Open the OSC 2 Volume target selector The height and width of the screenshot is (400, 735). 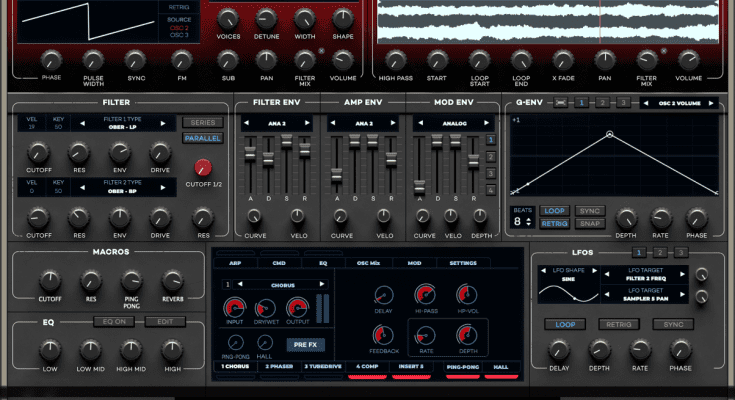tap(679, 102)
